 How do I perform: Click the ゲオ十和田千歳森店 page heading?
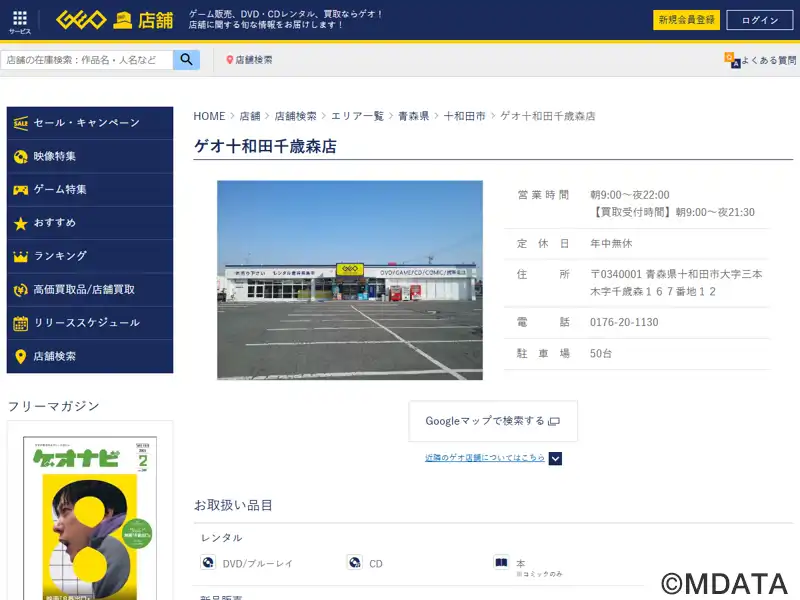(x=265, y=146)
